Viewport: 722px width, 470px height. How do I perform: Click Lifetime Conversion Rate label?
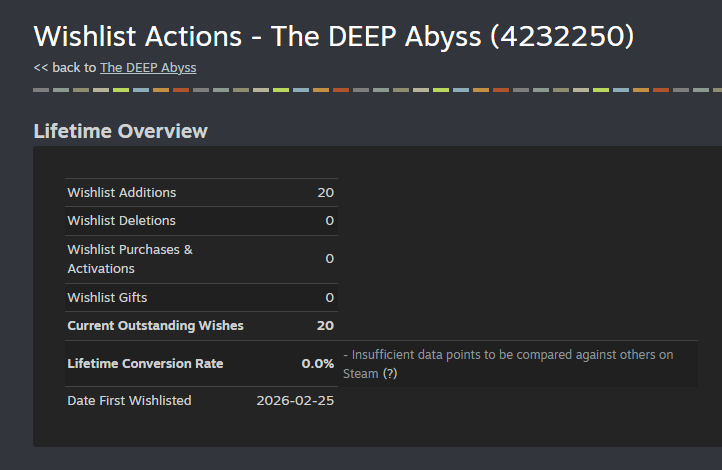click(x=146, y=364)
